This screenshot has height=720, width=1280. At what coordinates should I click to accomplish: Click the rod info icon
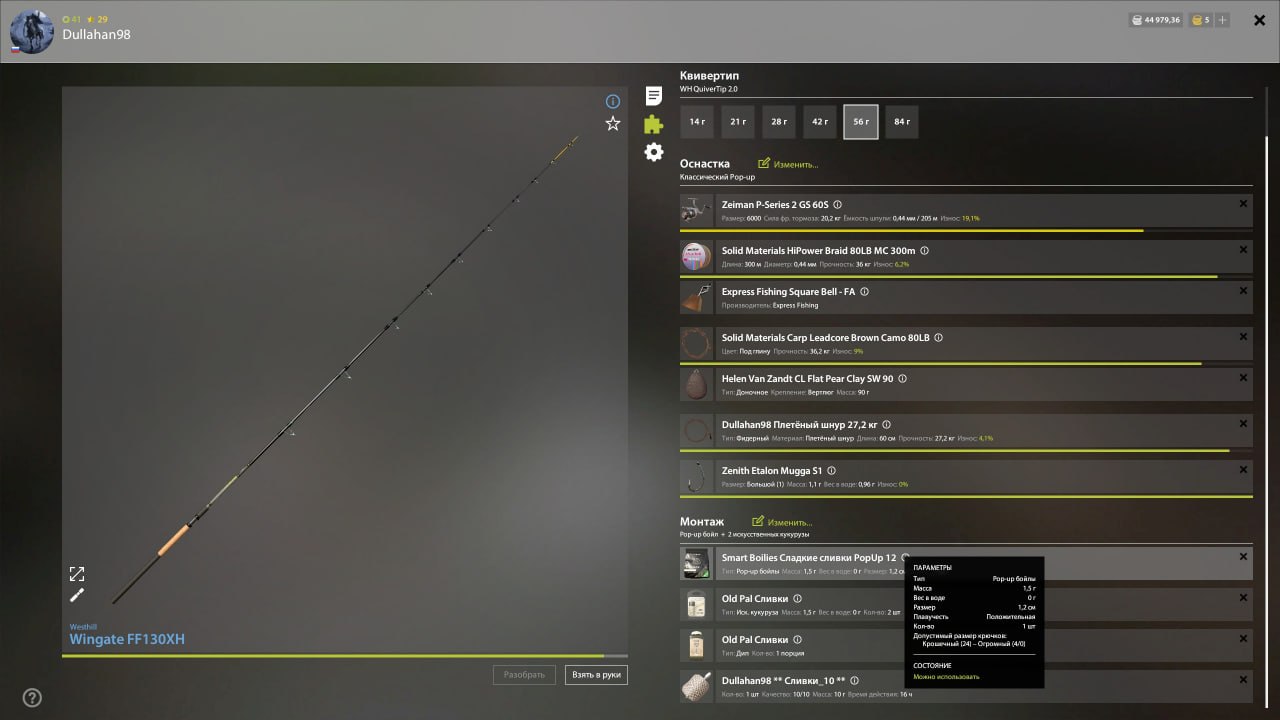(613, 101)
